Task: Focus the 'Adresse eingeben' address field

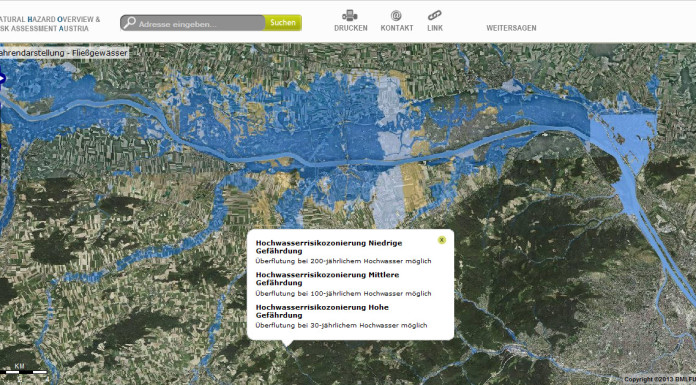Action: (200, 24)
